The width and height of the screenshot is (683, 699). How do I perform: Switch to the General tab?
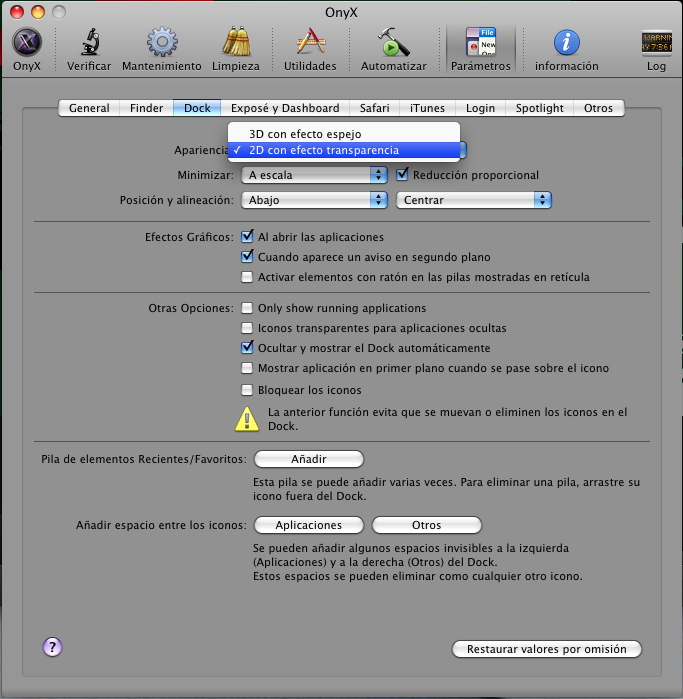89,108
